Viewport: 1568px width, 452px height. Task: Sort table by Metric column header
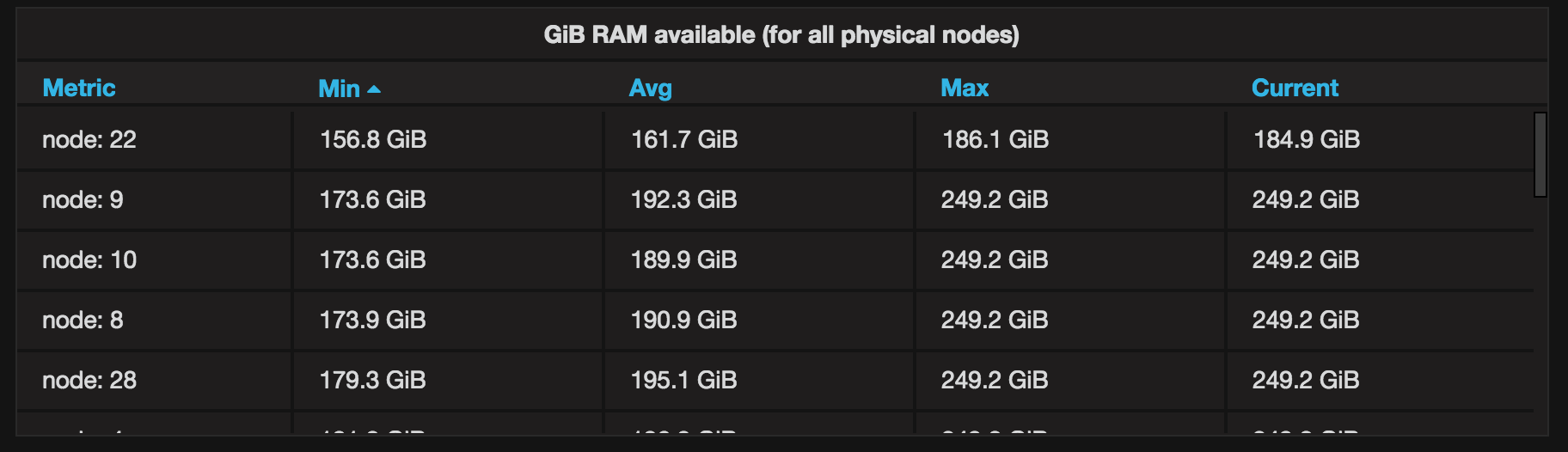79,89
